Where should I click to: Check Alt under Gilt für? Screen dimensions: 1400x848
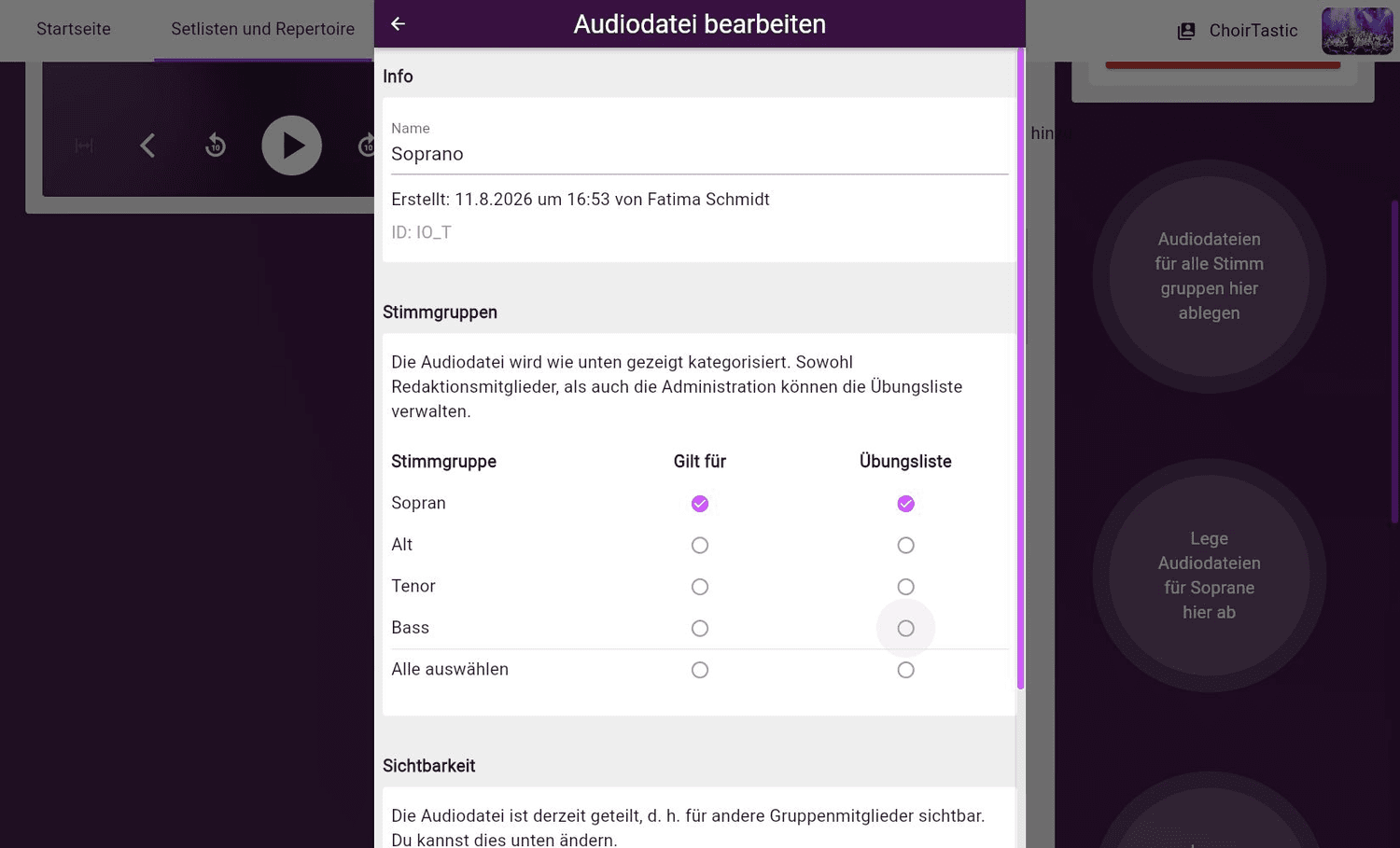tap(700, 545)
